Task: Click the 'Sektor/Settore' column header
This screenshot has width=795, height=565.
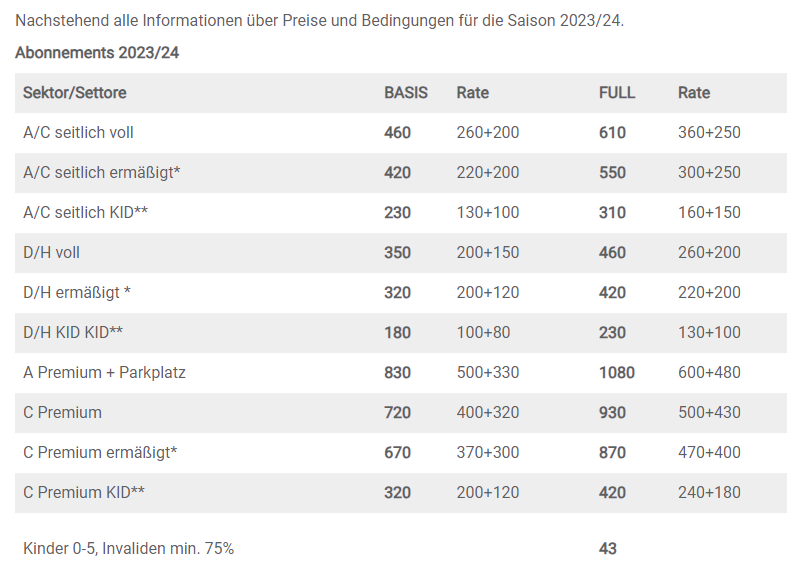Action: pos(75,93)
